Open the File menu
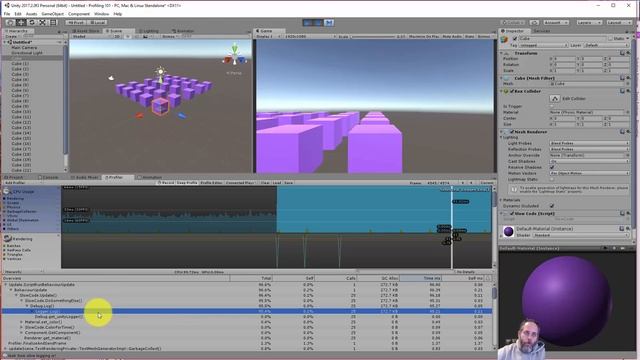Image resolution: width=640 pixels, height=360 pixels. [7, 14]
